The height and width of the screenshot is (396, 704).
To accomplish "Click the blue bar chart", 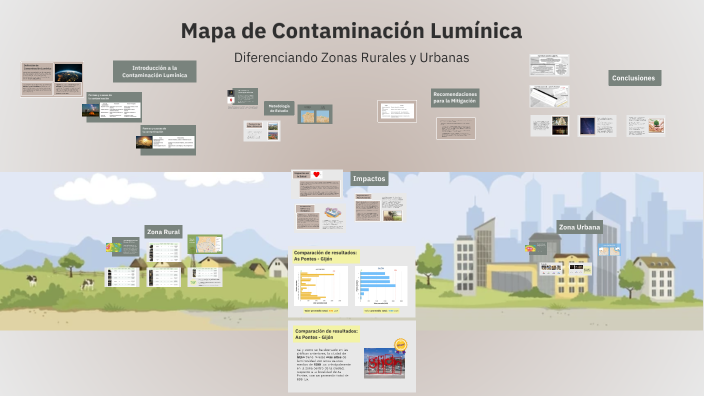I will point(381,286).
